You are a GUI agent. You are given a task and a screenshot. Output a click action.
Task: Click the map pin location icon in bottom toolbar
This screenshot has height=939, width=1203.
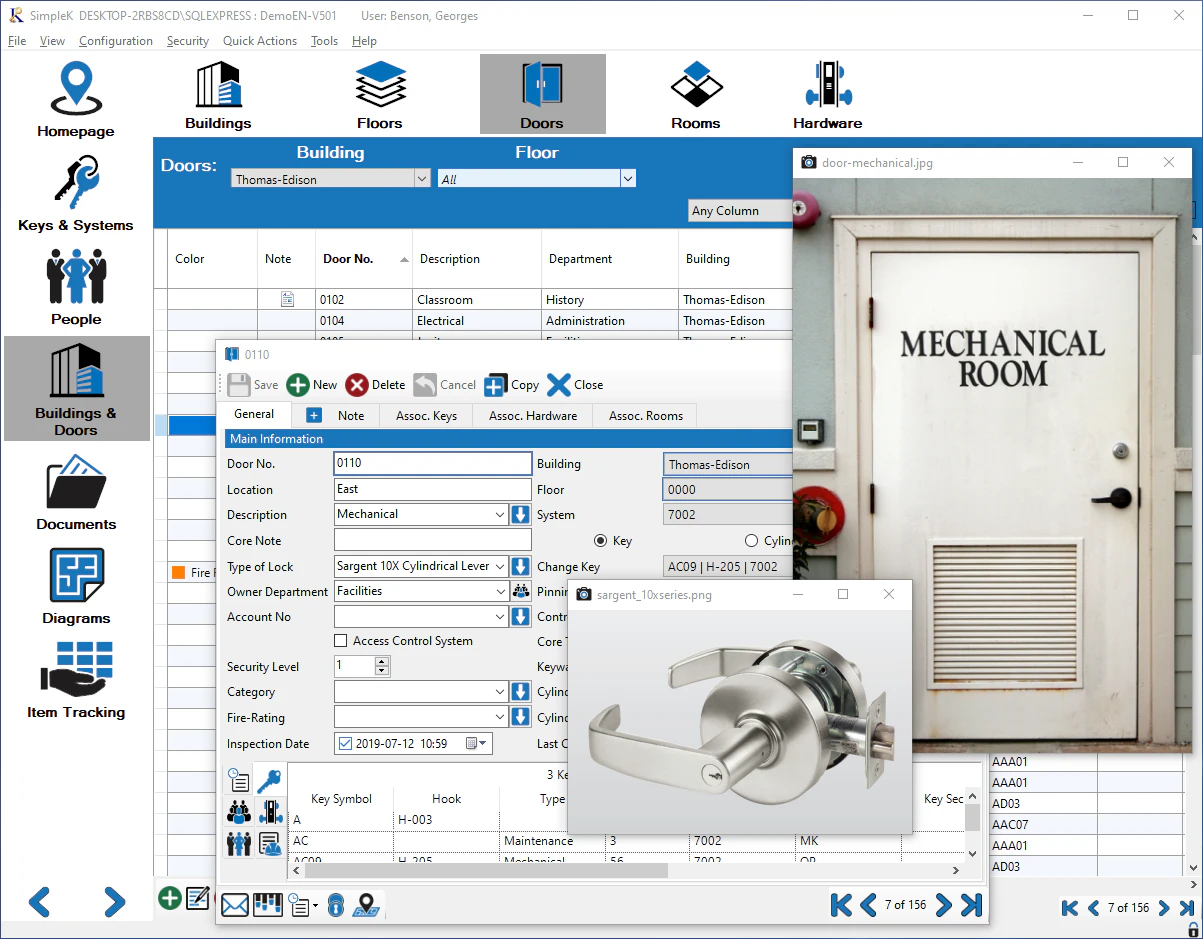point(367,905)
